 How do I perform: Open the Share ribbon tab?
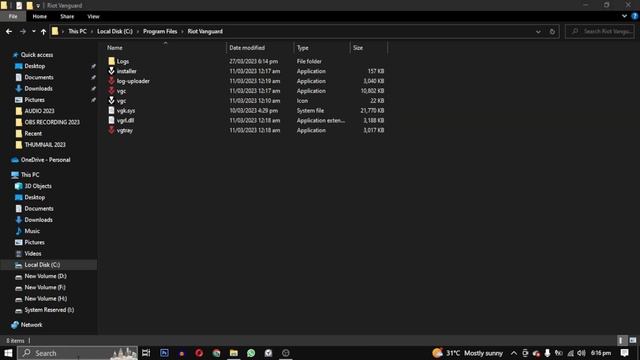coord(67,16)
